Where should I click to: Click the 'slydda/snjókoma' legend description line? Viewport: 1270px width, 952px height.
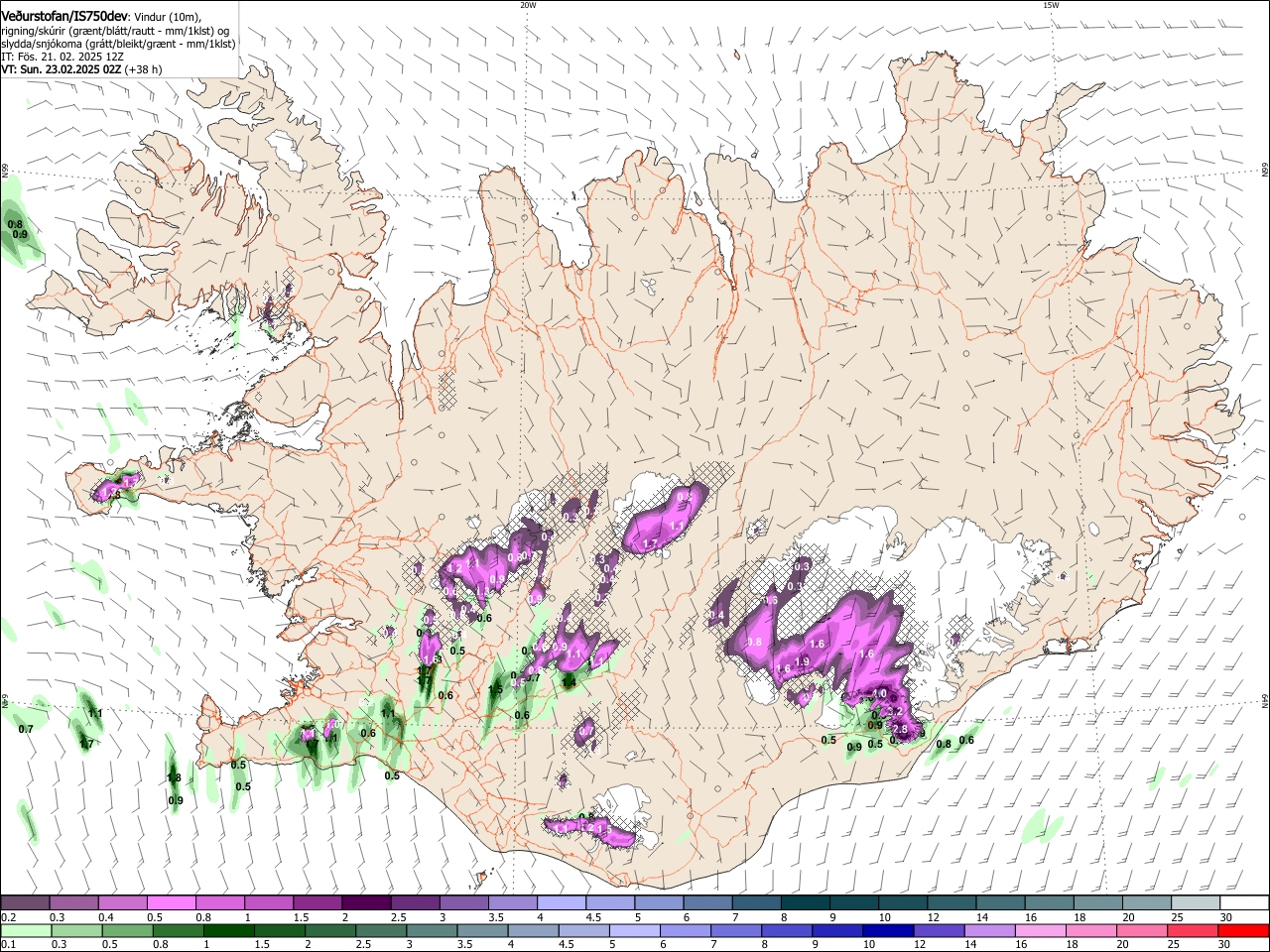pos(118,44)
